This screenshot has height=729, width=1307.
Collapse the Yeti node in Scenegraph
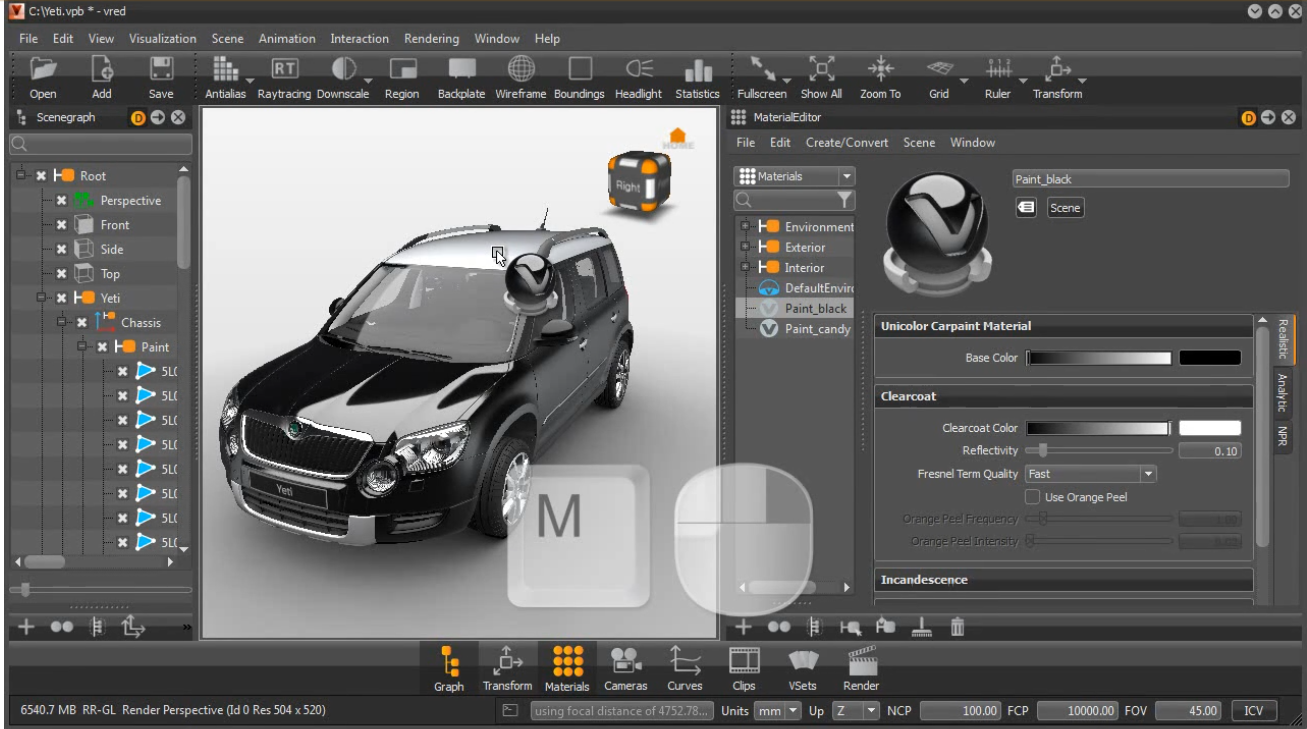point(41,298)
